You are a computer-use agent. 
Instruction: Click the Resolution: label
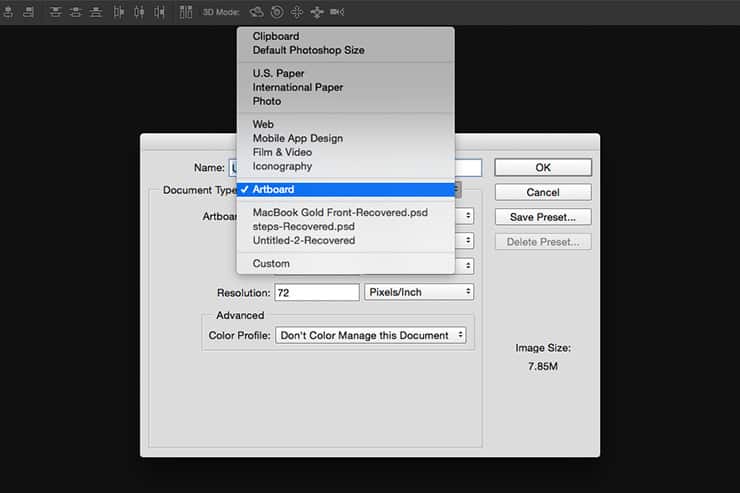(x=244, y=292)
